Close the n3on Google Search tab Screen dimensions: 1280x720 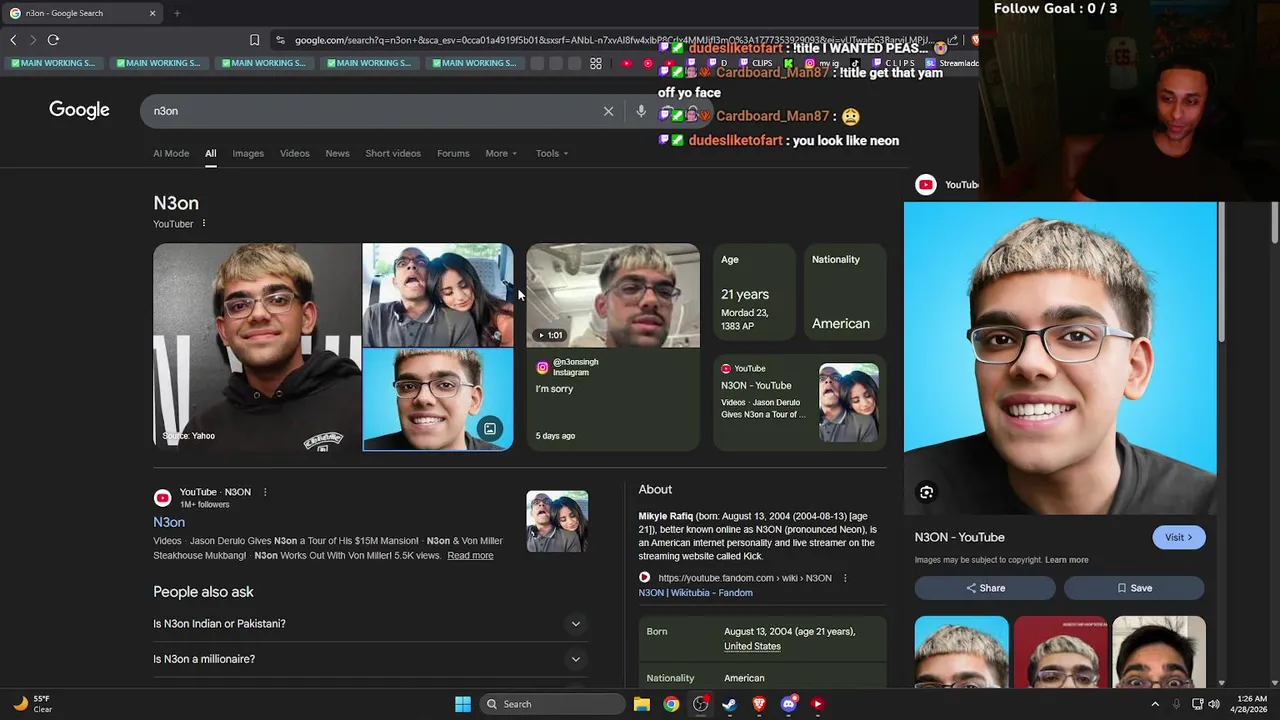152,13
